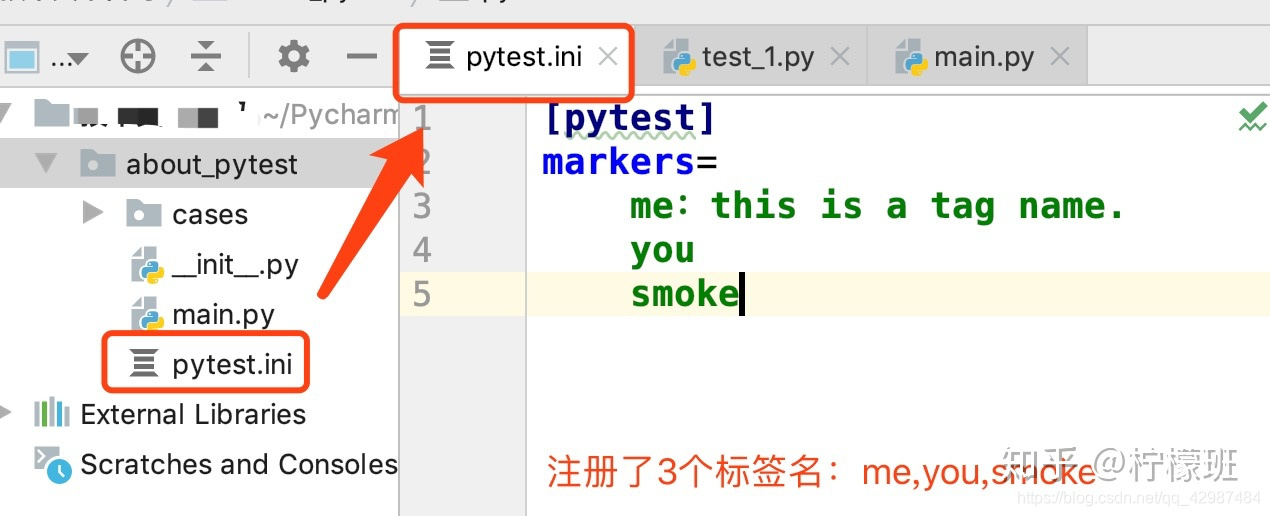Viewport: 1270px width, 516px height.
Task: Collapse the about_pytest folder
Action: [x=46, y=163]
